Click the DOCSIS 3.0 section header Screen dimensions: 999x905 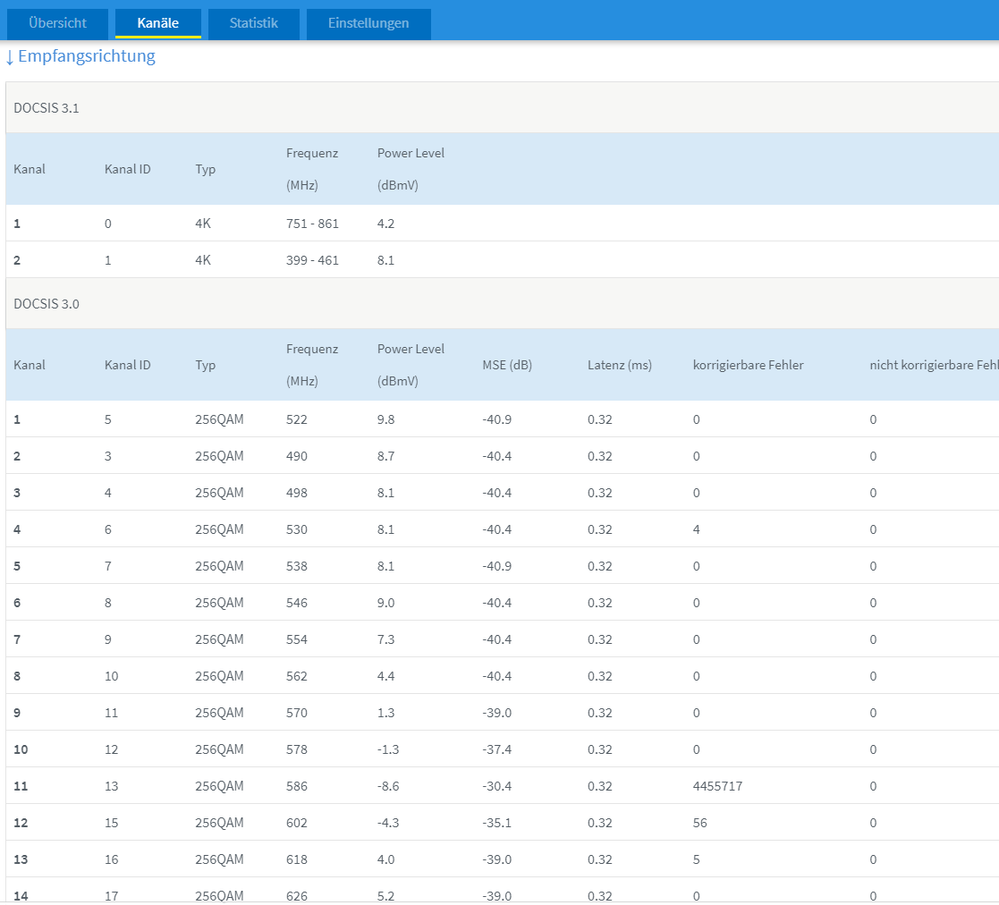click(46, 304)
